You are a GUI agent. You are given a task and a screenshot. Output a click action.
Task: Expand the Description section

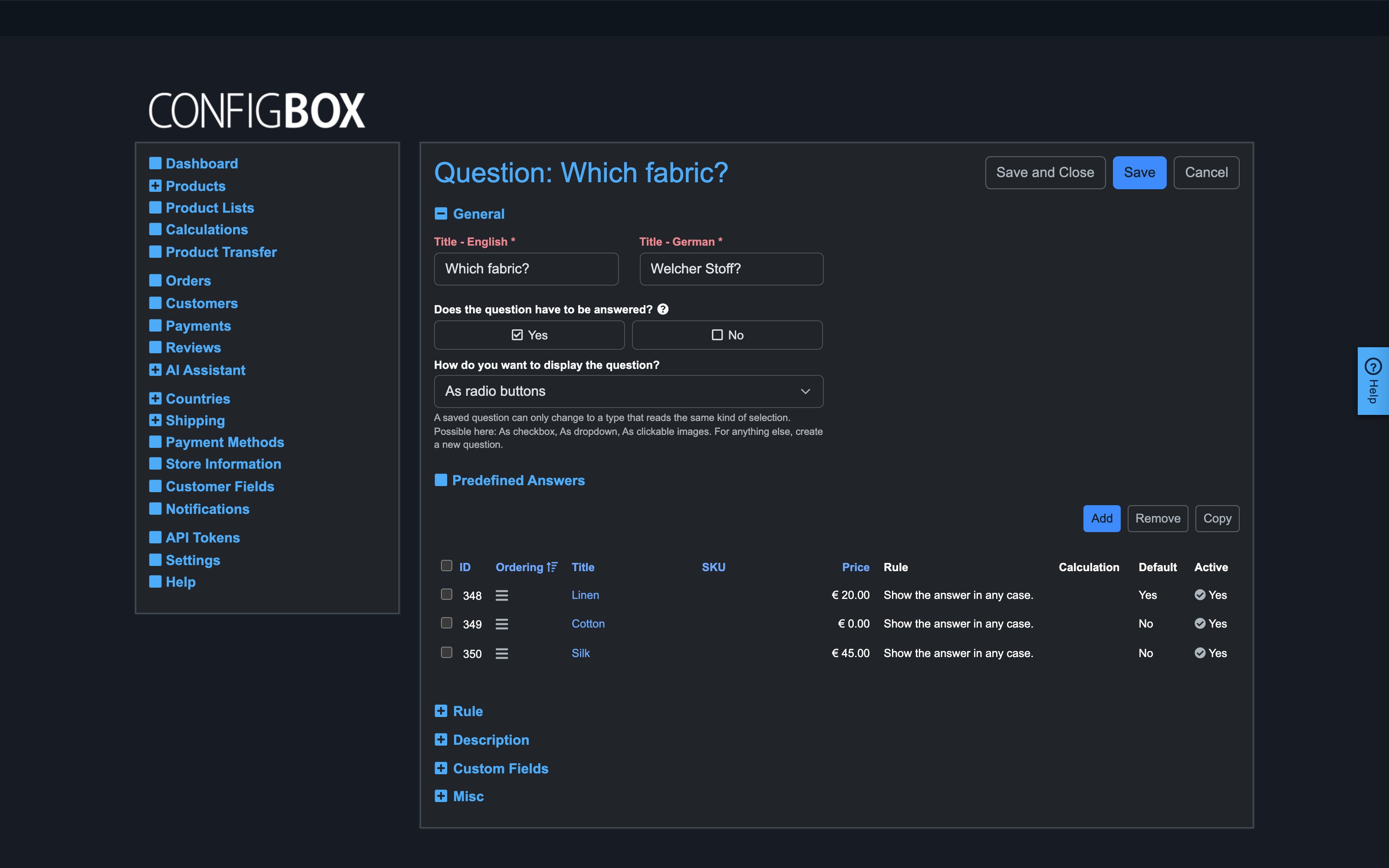coord(441,740)
